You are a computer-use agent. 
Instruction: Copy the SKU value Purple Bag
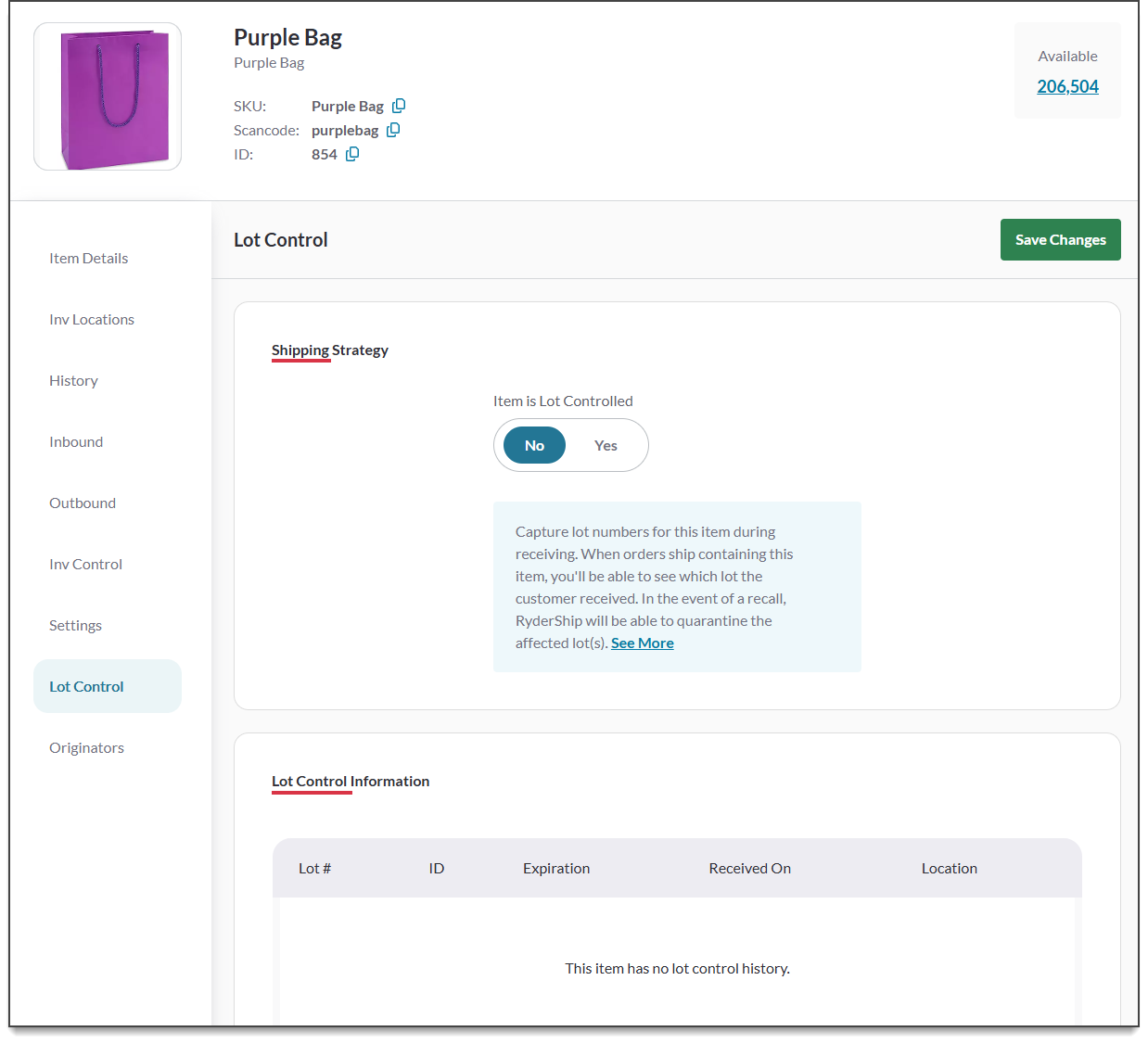pyautogui.click(x=399, y=106)
